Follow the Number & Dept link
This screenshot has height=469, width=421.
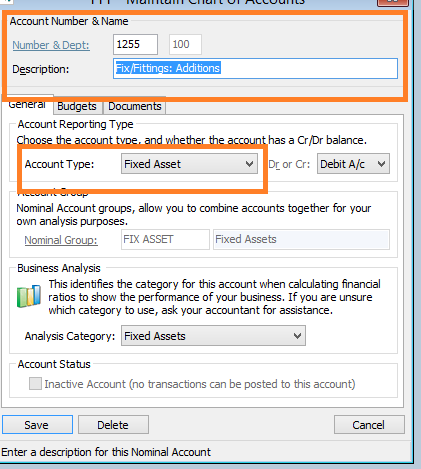[x=51, y=45]
